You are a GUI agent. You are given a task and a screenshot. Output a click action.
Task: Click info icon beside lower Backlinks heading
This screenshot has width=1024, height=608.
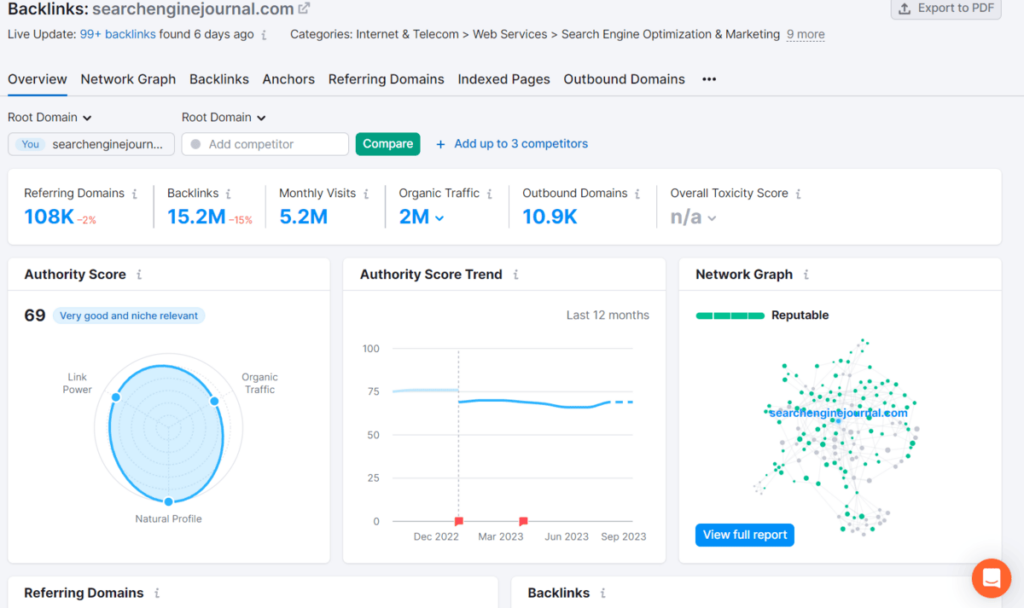(603, 593)
